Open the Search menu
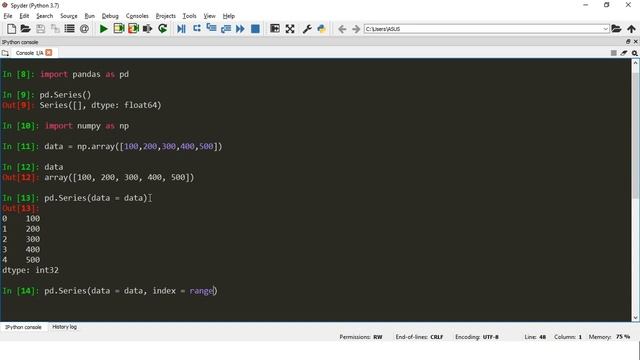Screen dimensions: 640x360 click(x=44, y=16)
